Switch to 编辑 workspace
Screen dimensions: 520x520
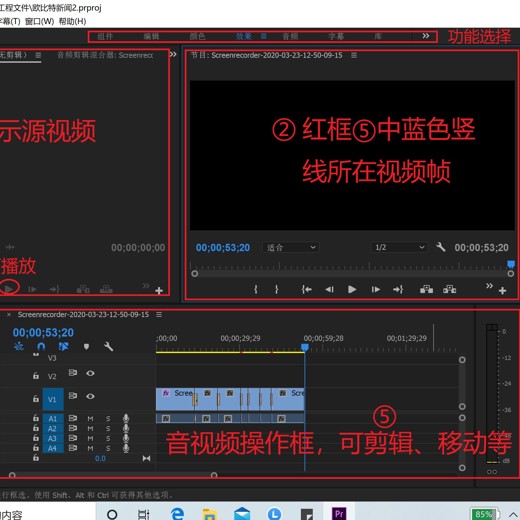coord(151,36)
